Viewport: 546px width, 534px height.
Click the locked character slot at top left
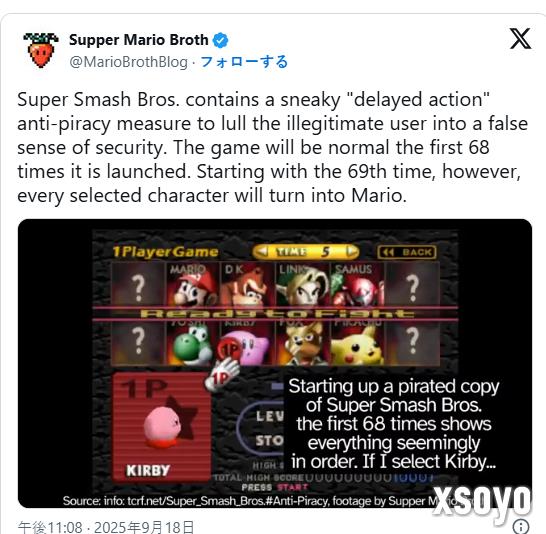[x=138, y=284]
